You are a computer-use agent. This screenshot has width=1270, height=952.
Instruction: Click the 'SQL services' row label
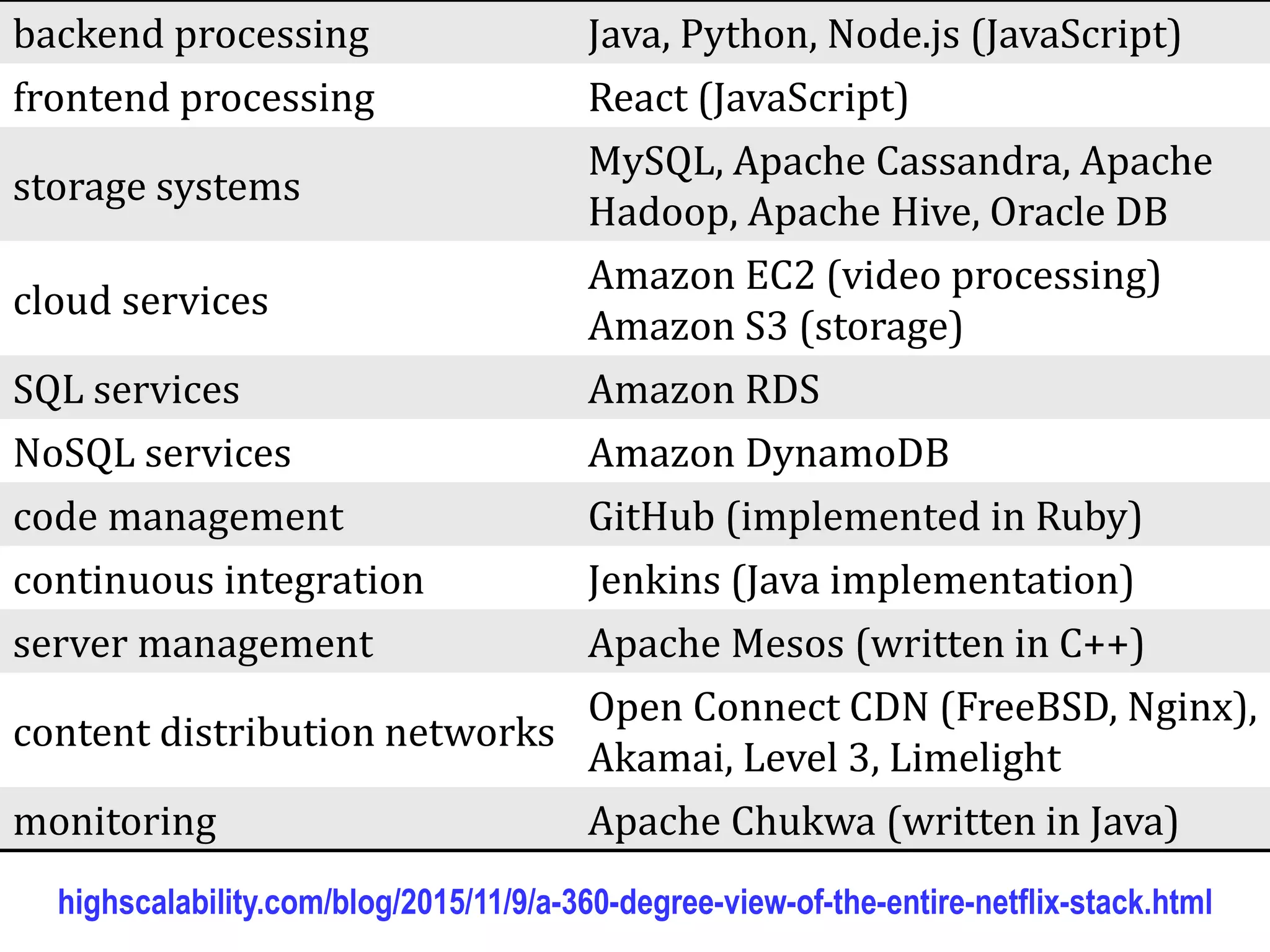tap(127, 390)
